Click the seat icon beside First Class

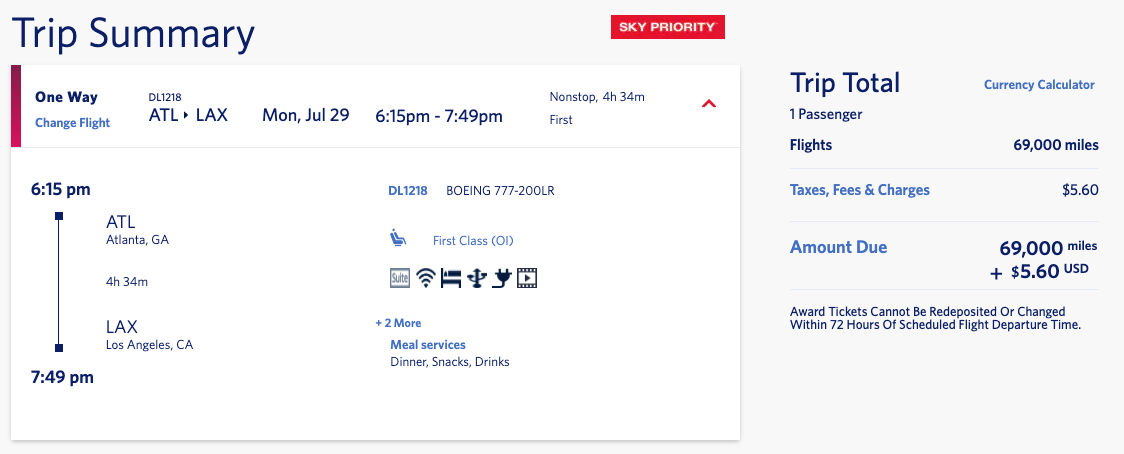[398, 239]
